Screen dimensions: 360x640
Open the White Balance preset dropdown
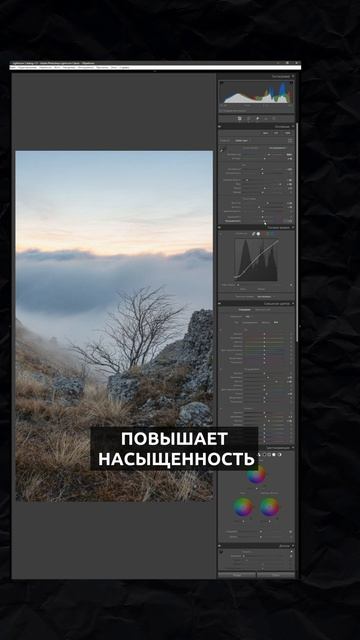pyautogui.click(x=277, y=148)
